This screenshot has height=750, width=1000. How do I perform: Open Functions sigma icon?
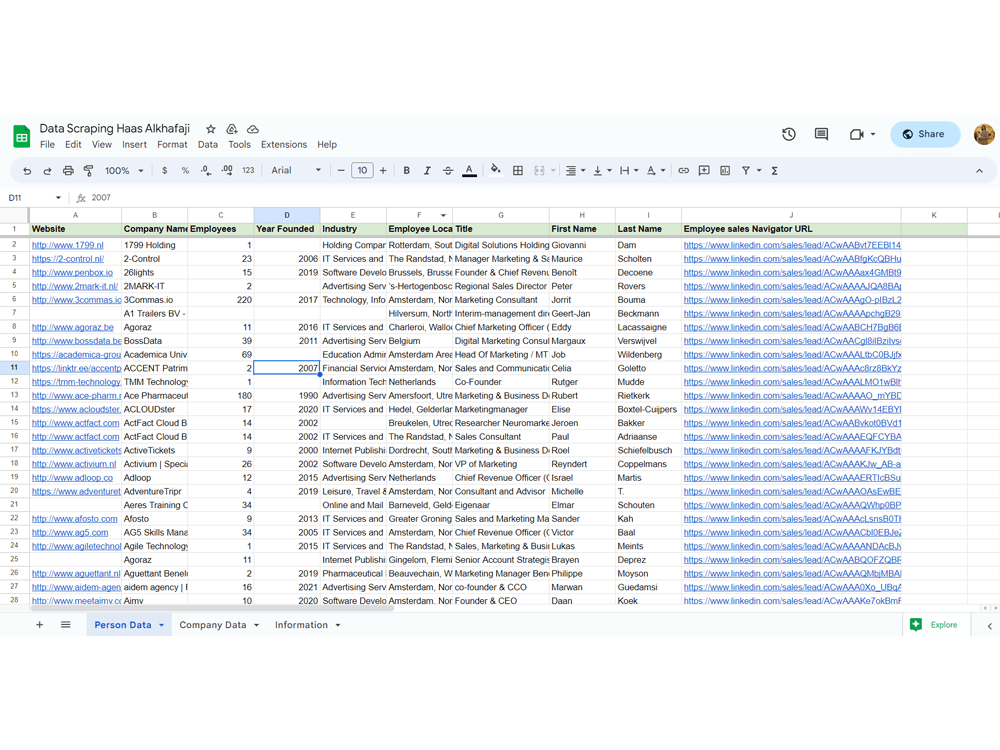coord(774,171)
